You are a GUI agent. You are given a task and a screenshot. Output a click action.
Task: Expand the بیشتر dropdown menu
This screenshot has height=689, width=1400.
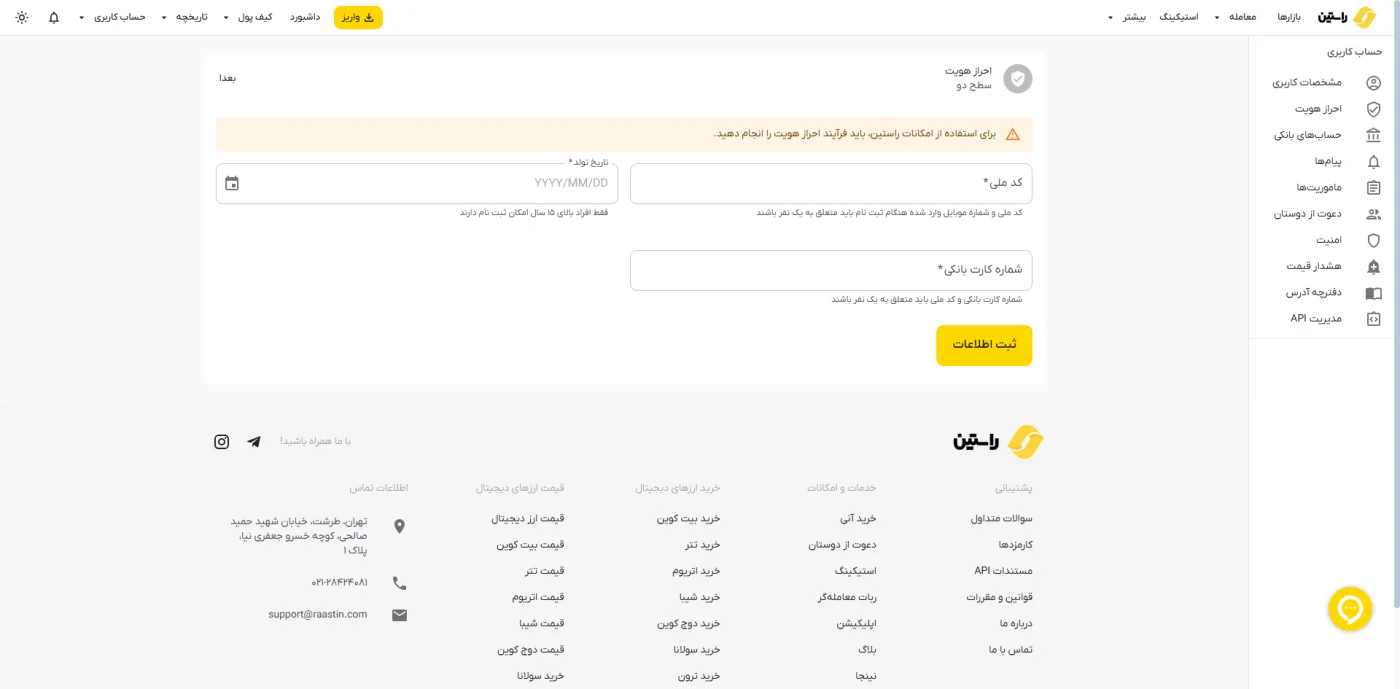[x=1129, y=17]
